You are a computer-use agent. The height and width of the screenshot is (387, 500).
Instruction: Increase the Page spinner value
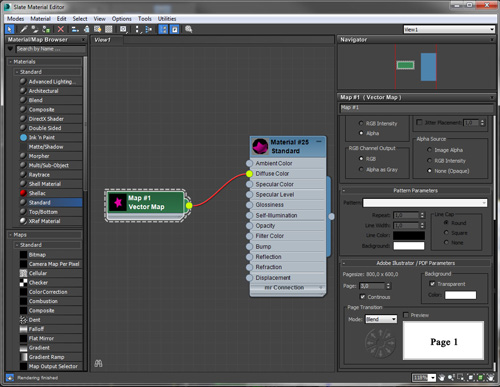(388, 284)
